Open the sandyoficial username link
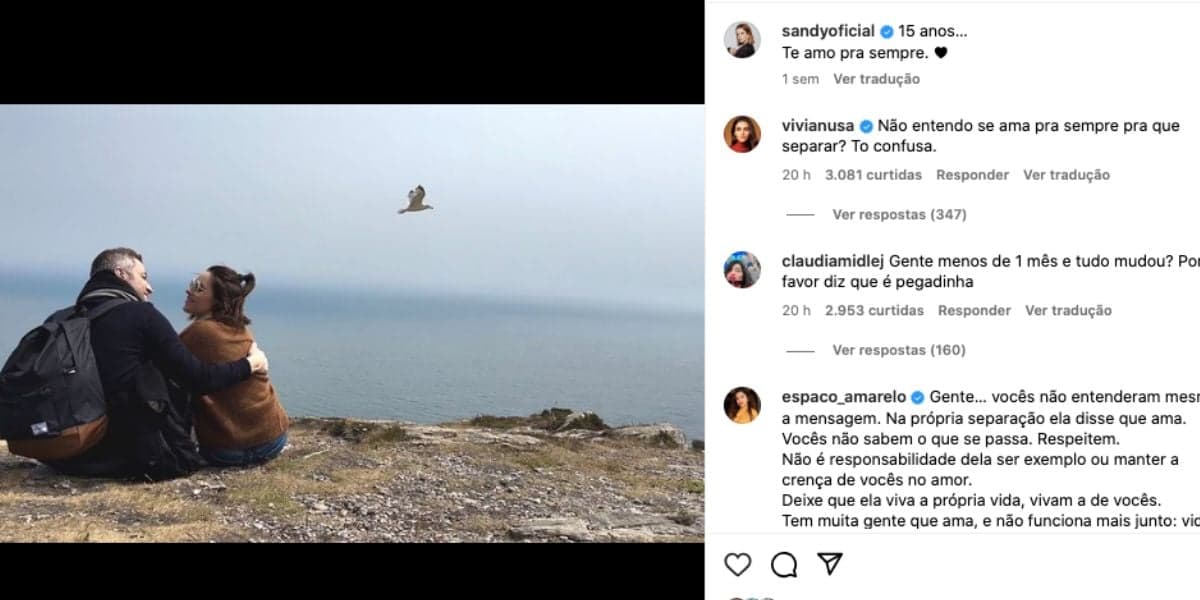 (828, 31)
